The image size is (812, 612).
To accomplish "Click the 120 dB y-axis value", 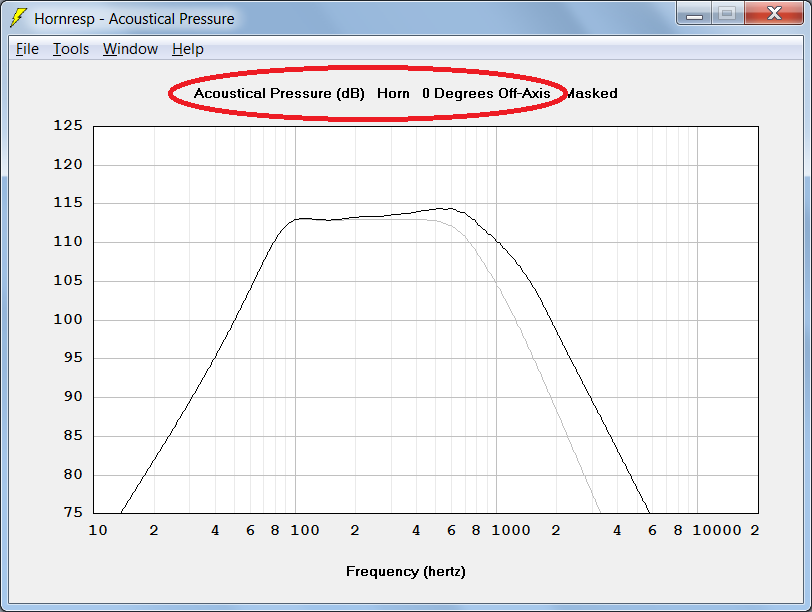I will pos(68,165).
